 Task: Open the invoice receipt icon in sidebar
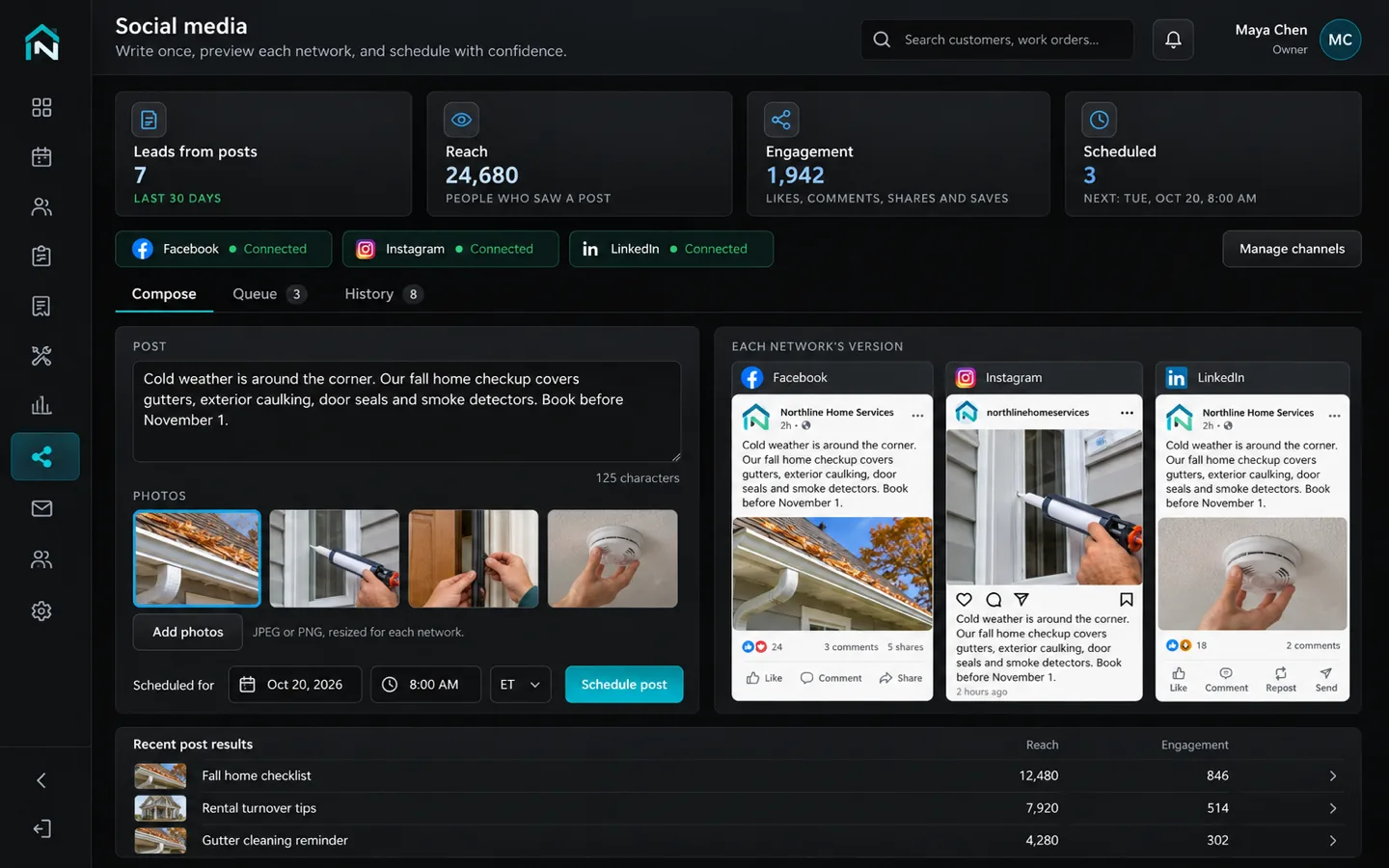pyautogui.click(x=41, y=307)
